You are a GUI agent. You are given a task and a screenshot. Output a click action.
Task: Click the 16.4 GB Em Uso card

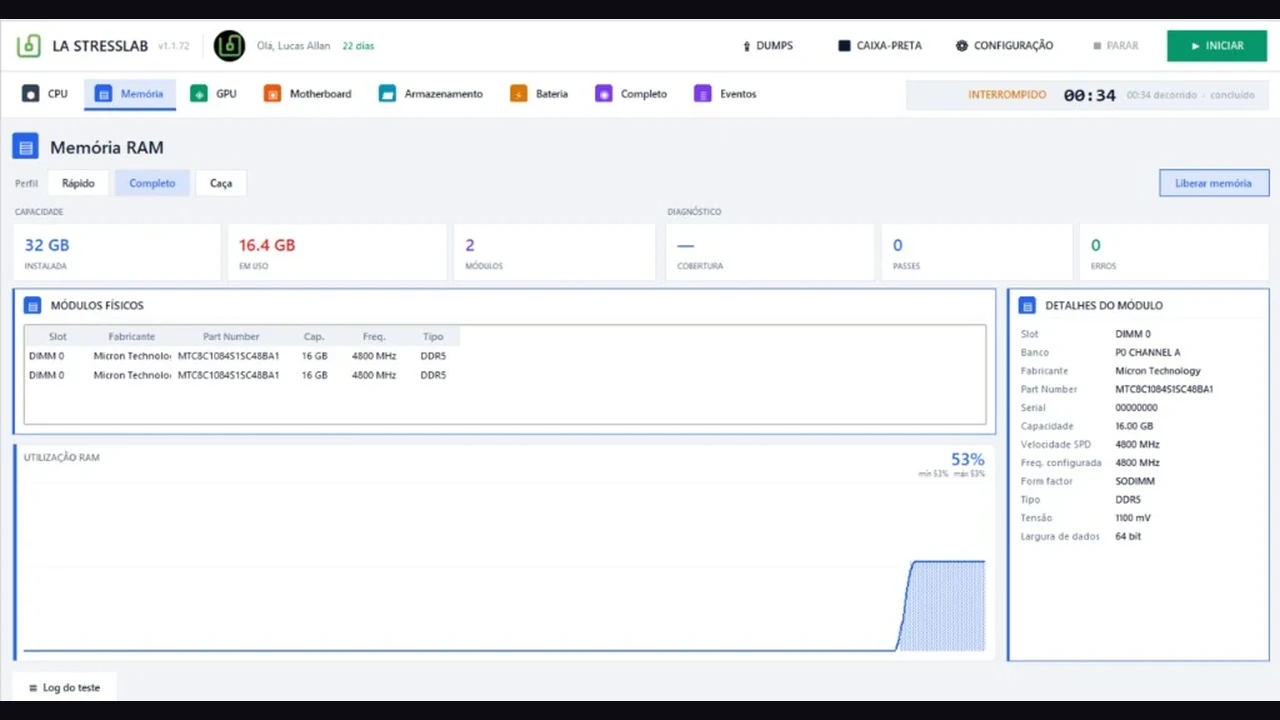(337, 253)
